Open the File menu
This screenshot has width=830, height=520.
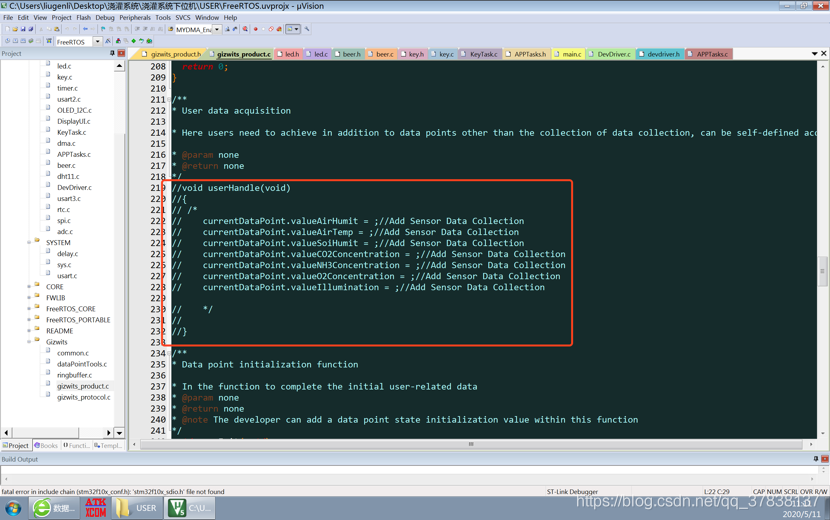point(8,17)
